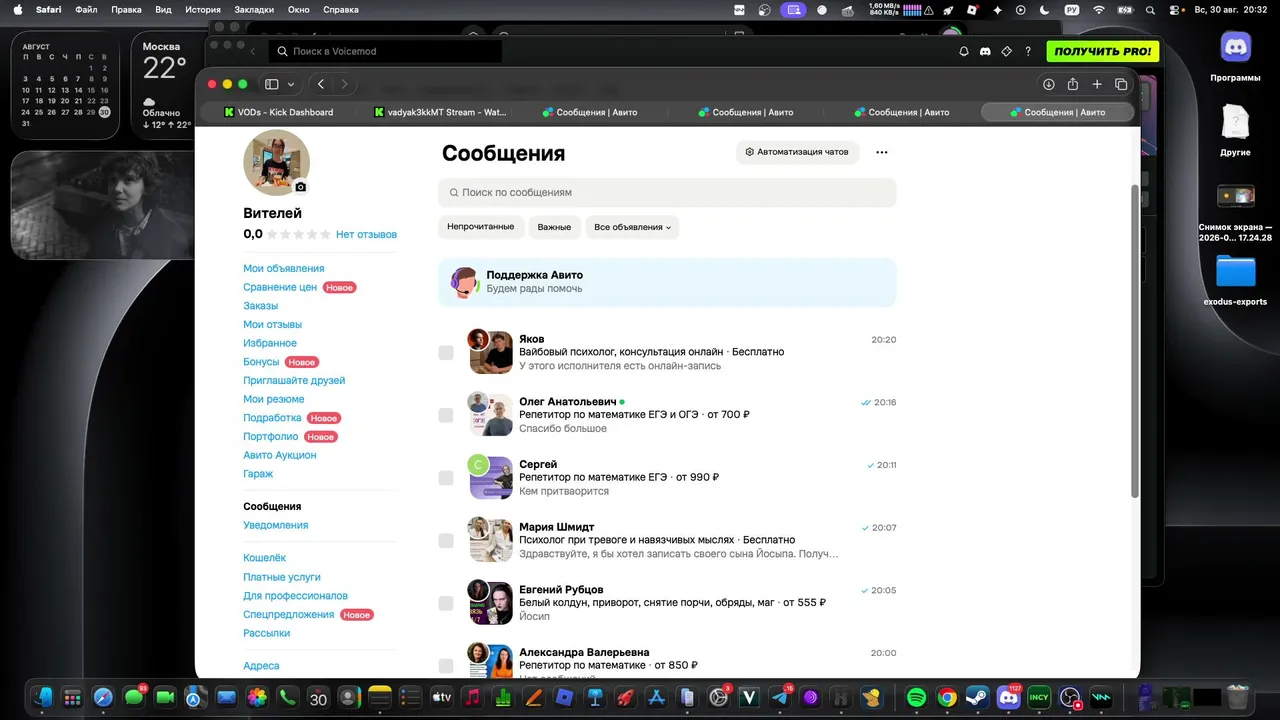The width and height of the screenshot is (1280, 720).
Task: Open Trash in the Dock
Action: coord(1238,697)
